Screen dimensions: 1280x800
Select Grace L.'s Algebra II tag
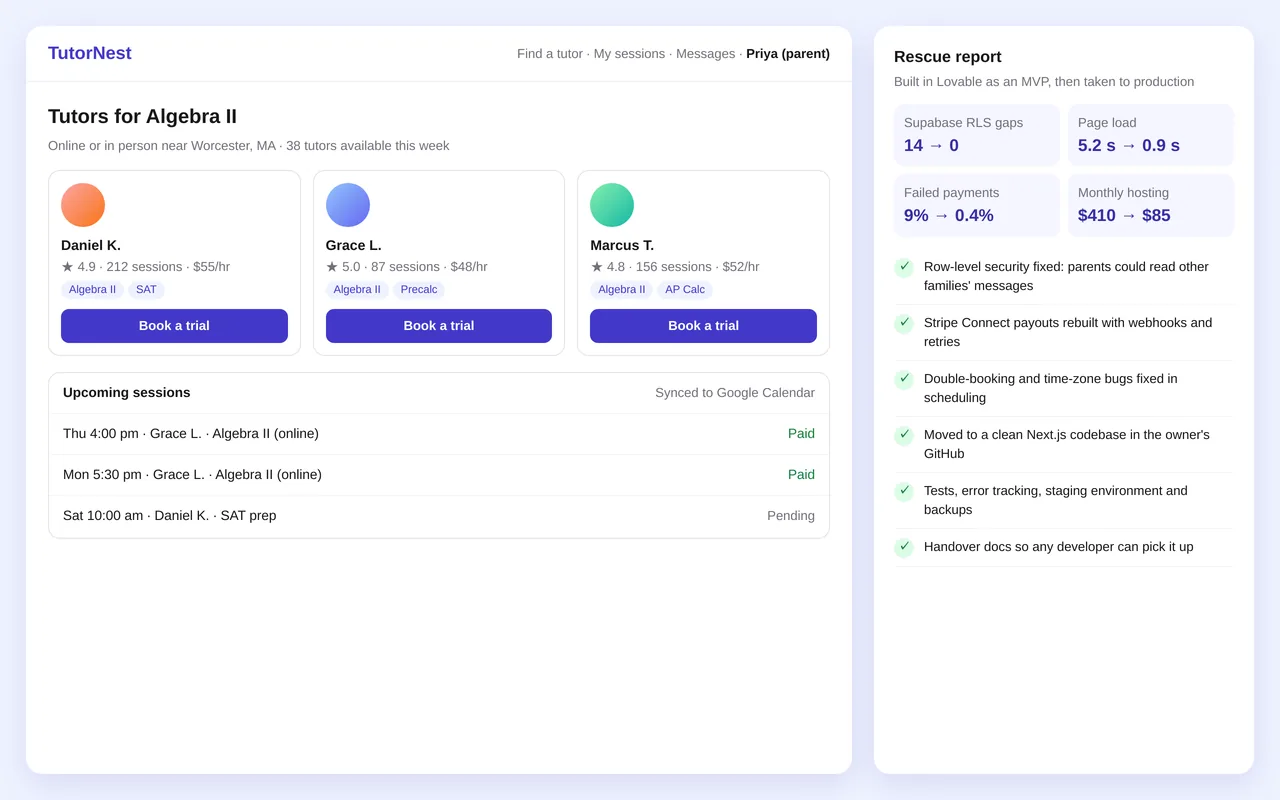(x=357, y=290)
